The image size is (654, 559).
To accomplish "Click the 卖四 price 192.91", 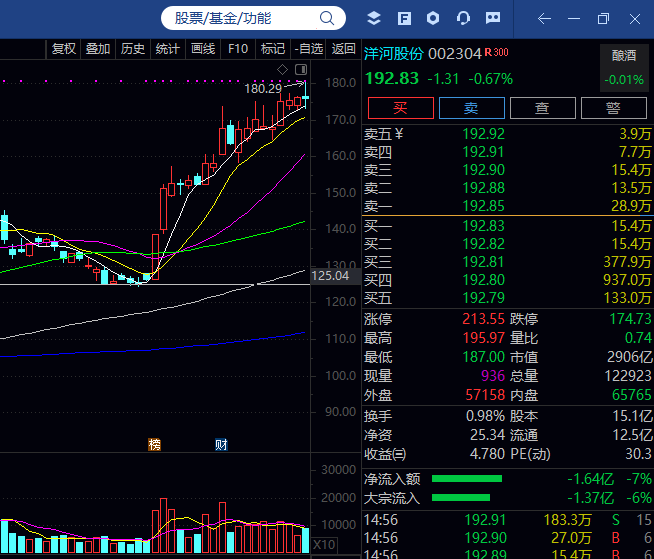I will 483,152.
